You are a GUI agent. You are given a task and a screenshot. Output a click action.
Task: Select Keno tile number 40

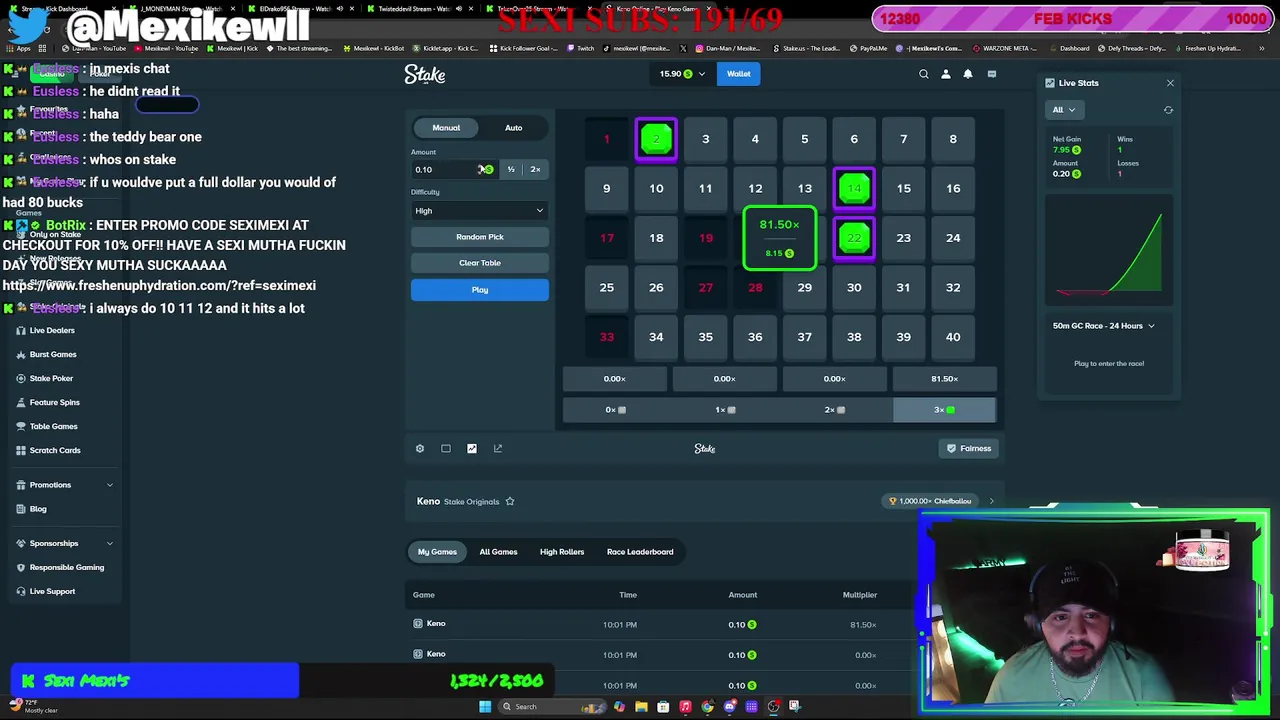pos(953,337)
